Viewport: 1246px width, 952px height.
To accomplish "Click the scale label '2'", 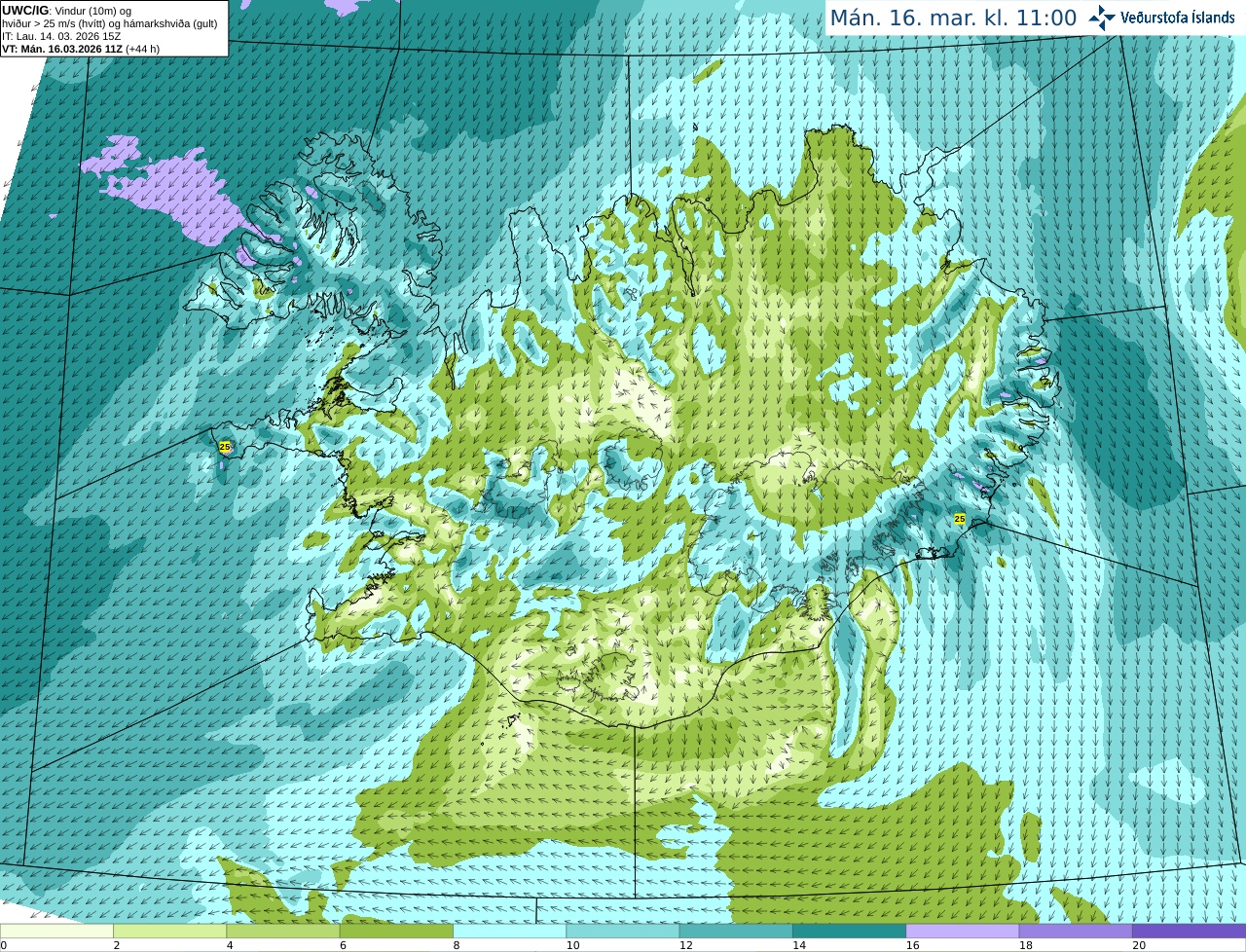I will tap(117, 945).
